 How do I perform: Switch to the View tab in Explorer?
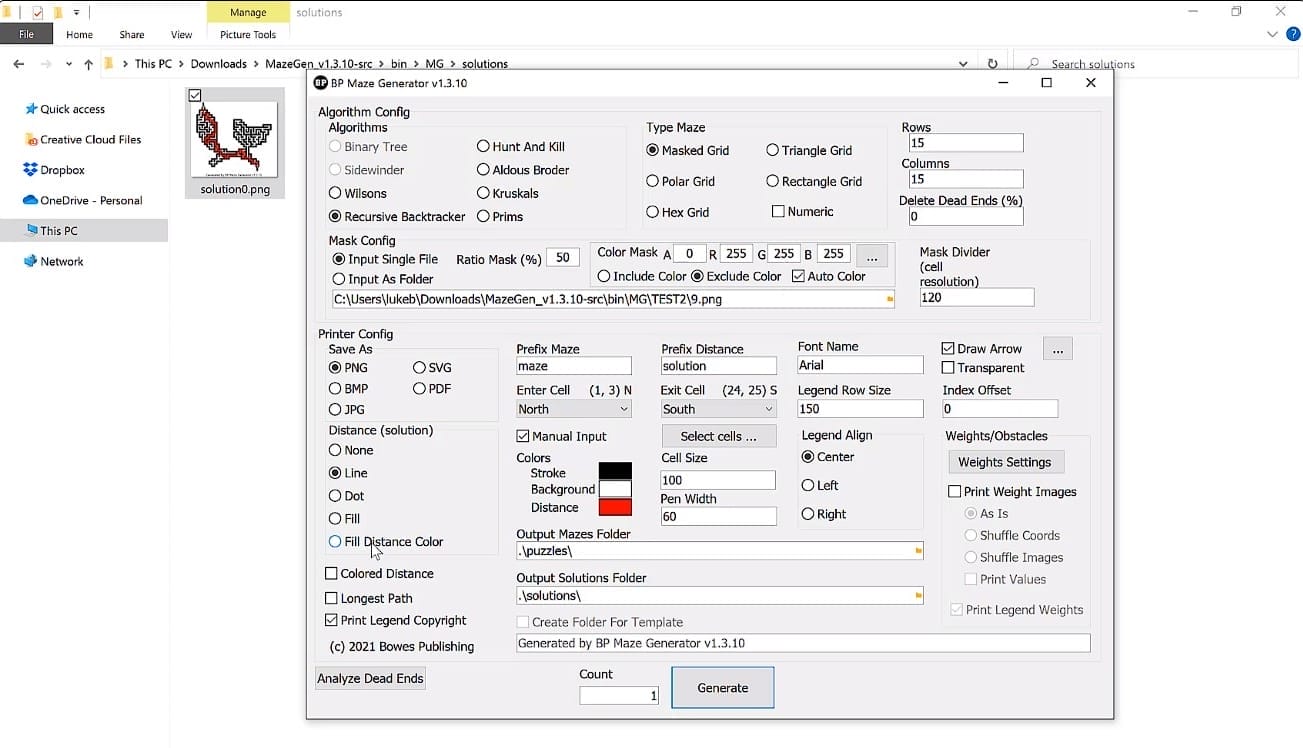[180, 34]
